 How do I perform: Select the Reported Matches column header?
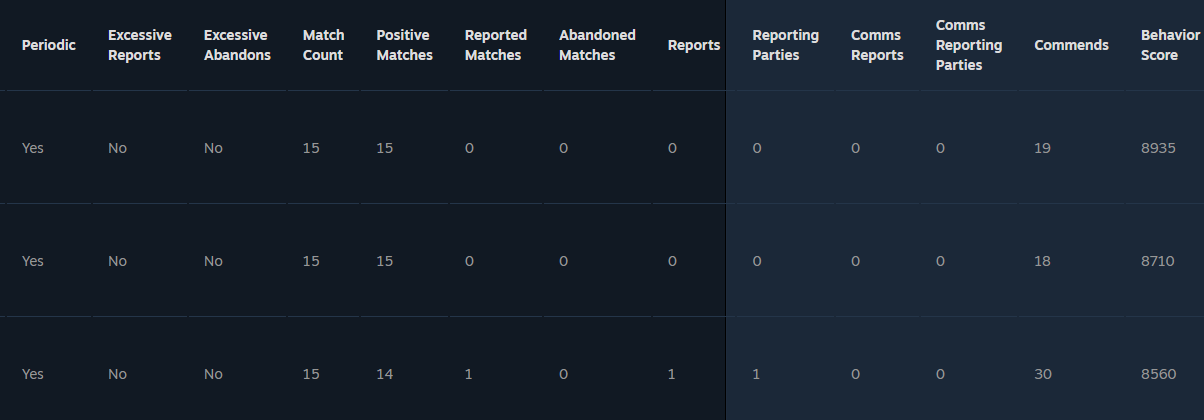click(x=496, y=45)
